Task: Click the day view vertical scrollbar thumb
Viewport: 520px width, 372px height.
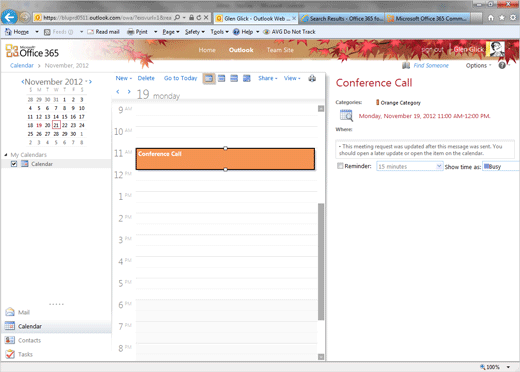Action: 321,262
